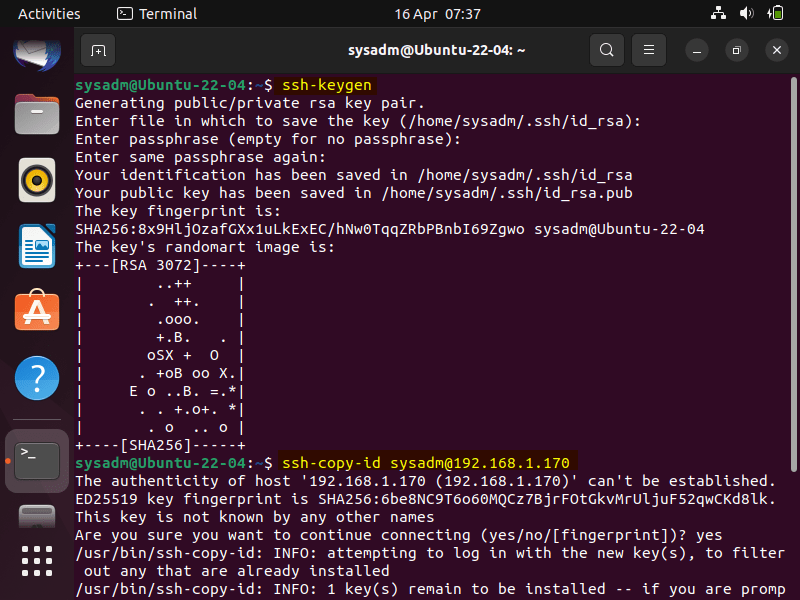Open the Help application from the dock
Image resolution: width=800 pixels, height=600 pixels.
pyautogui.click(x=37, y=378)
